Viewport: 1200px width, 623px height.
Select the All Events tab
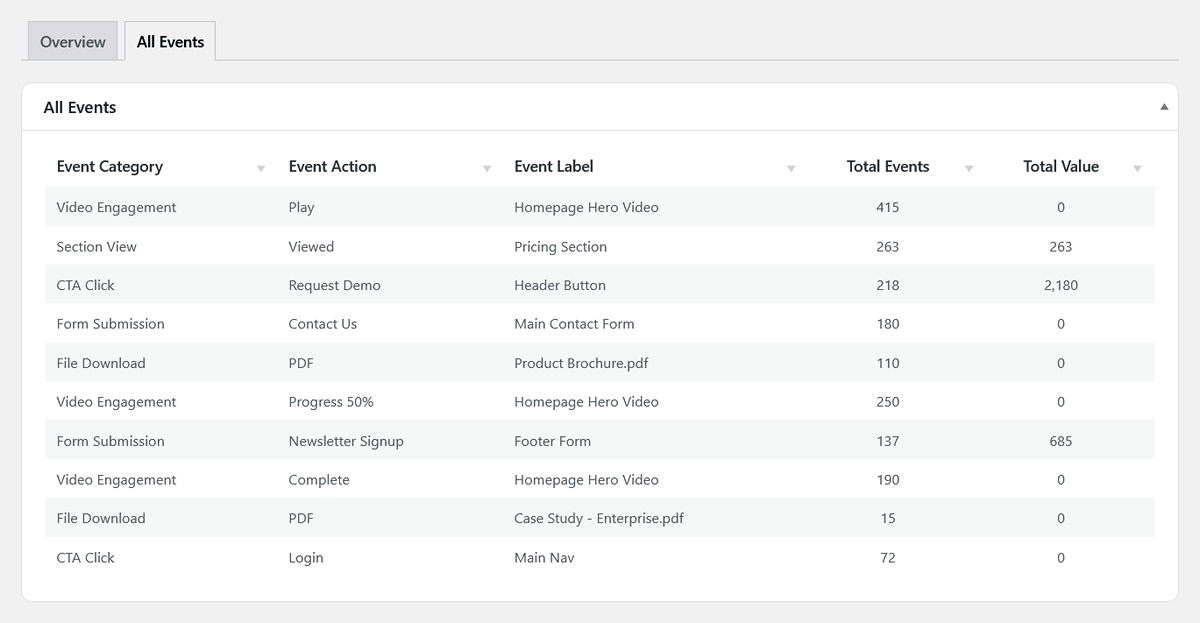(x=170, y=41)
